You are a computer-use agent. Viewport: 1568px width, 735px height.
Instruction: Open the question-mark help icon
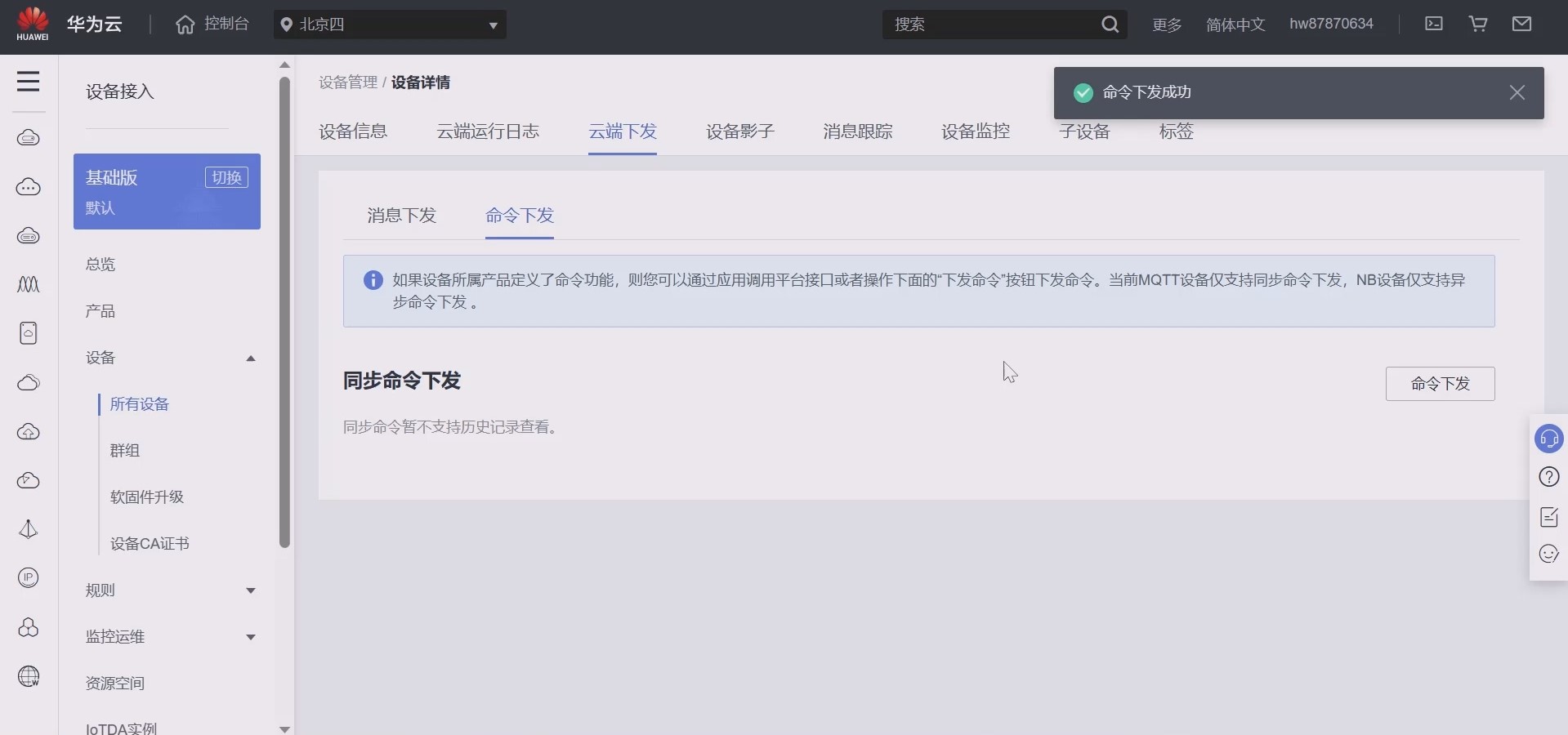click(x=1548, y=477)
